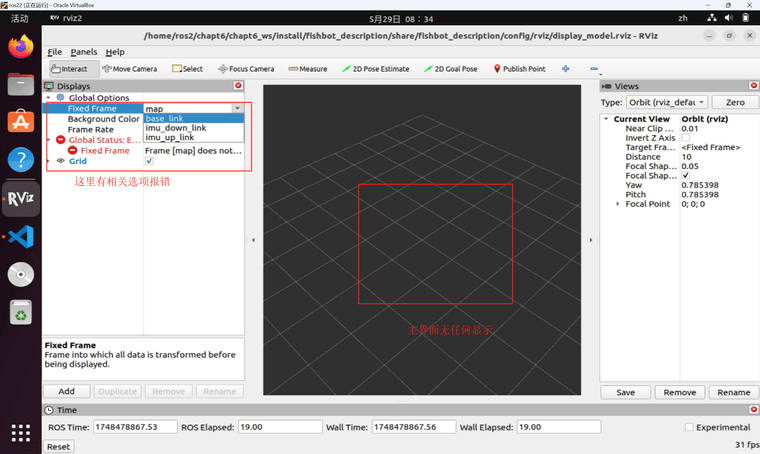Open Files manager from the dock
Screen dimensions: 760x454
click(x=21, y=84)
